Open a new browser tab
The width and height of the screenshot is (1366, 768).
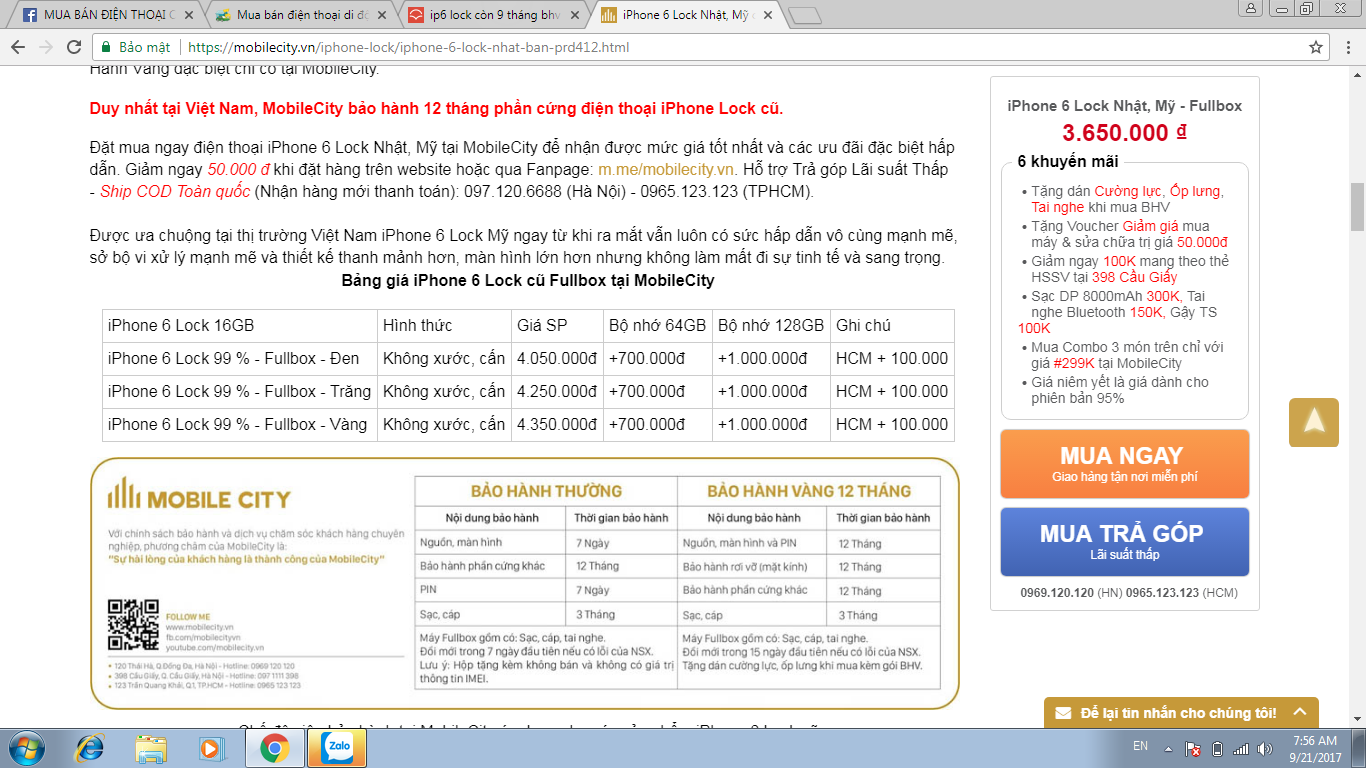(x=805, y=15)
